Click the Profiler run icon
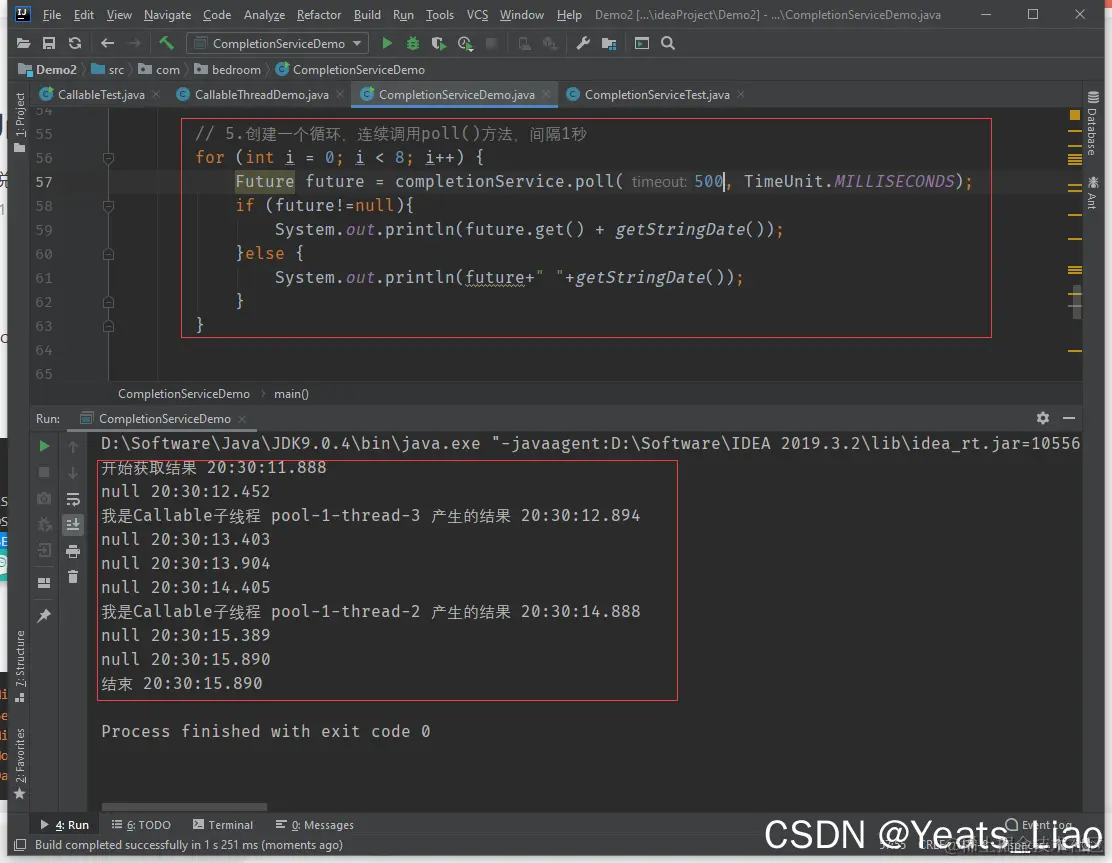Image resolution: width=1112 pixels, height=863 pixels. click(465, 43)
